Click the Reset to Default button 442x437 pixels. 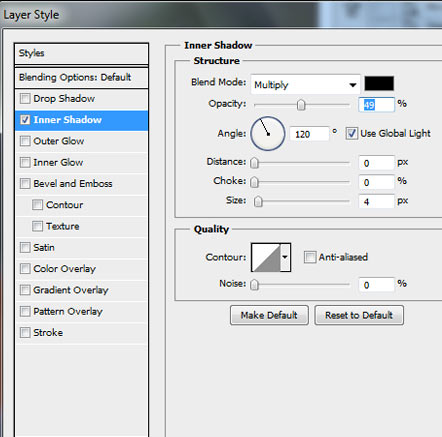359,315
